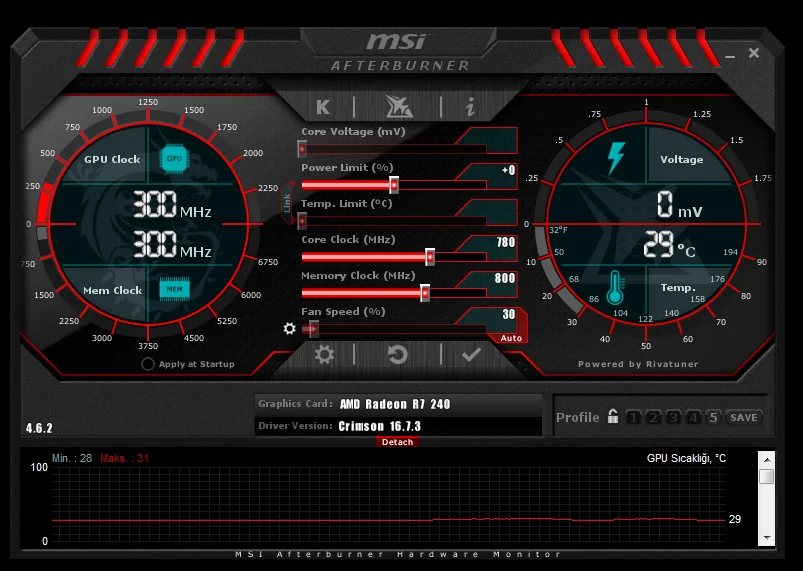Click the lightning bolt voltage icon

click(616, 158)
